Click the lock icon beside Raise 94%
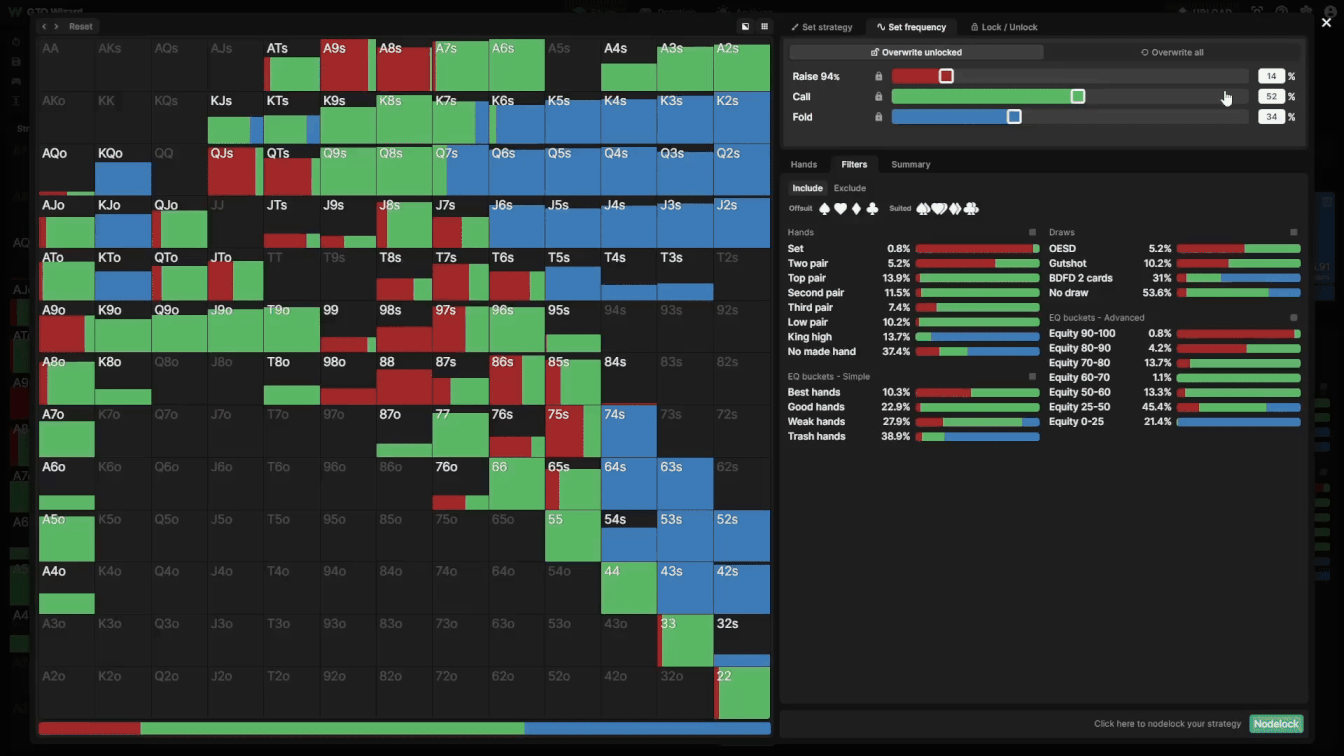The width and height of the screenshot is (1344, 756). tap(879, 77)
